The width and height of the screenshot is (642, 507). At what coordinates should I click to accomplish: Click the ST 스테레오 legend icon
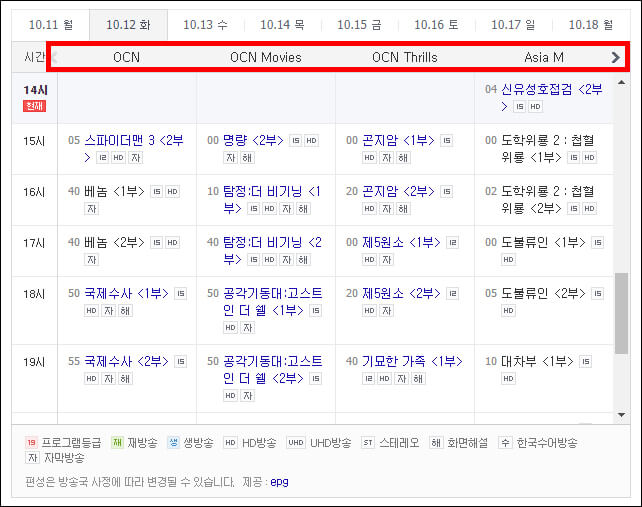(368, 443)
